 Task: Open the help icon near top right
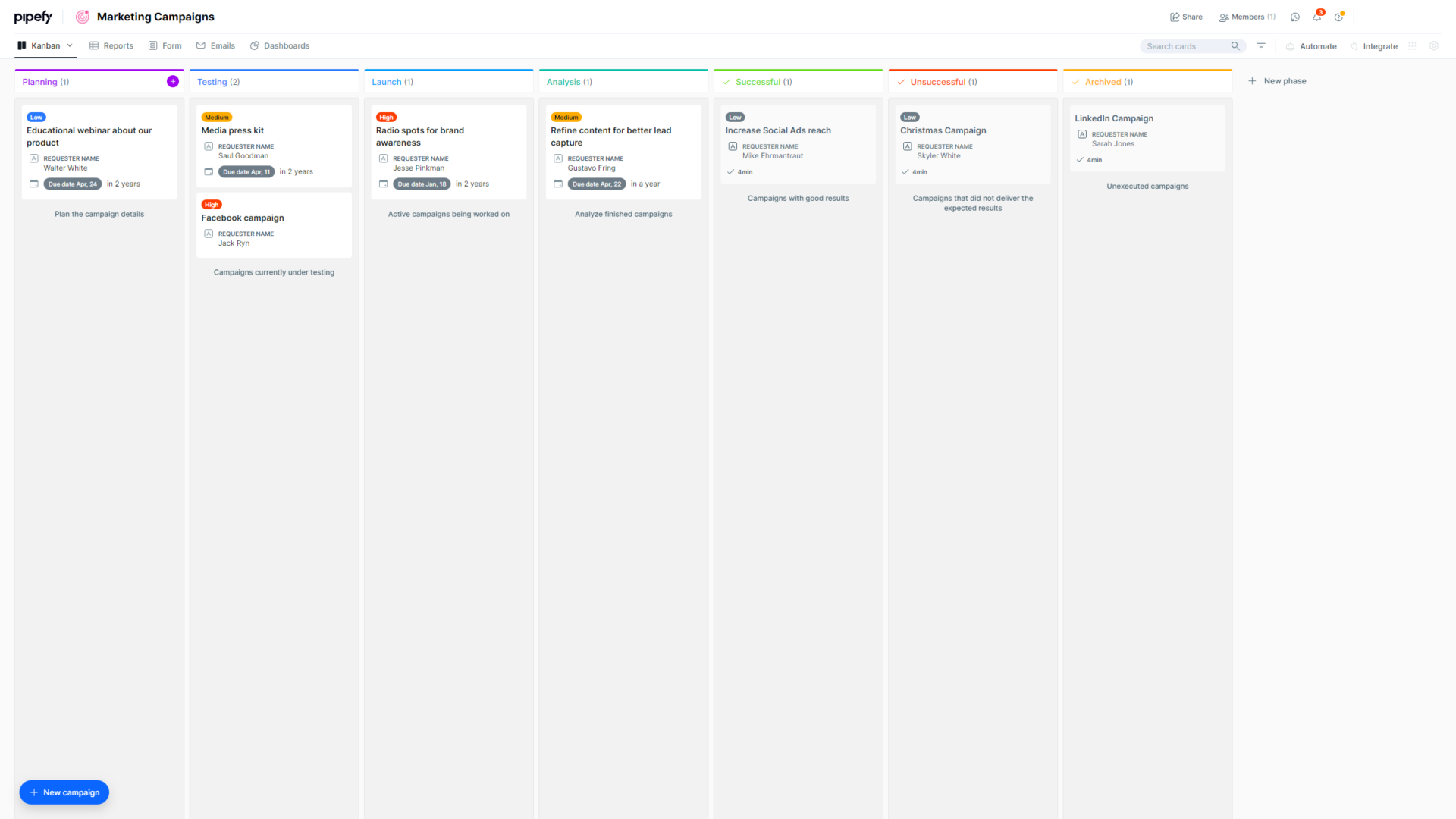tap(1339, 17)
